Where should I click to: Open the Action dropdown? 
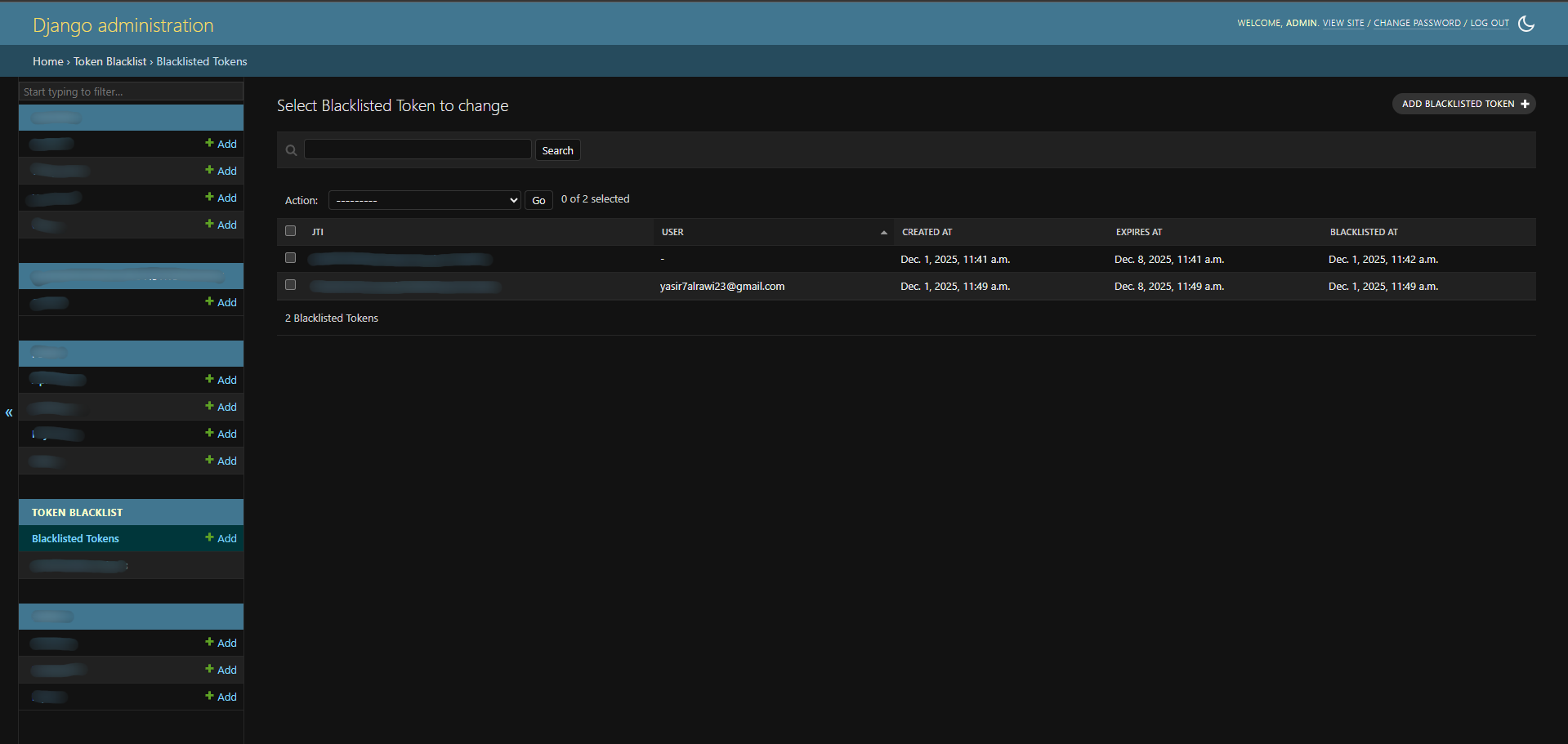424,200
